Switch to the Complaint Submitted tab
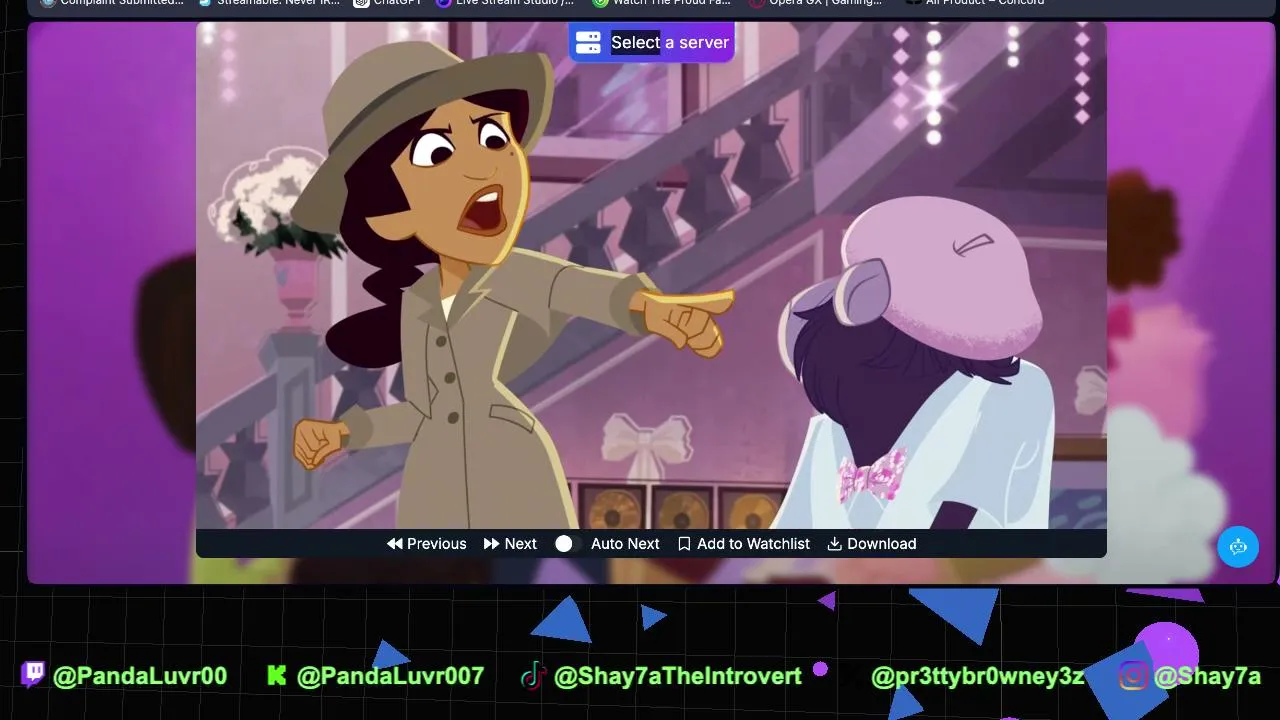Image resolution: width=1280 pixels, height=720 pixels. click(112, 3)
